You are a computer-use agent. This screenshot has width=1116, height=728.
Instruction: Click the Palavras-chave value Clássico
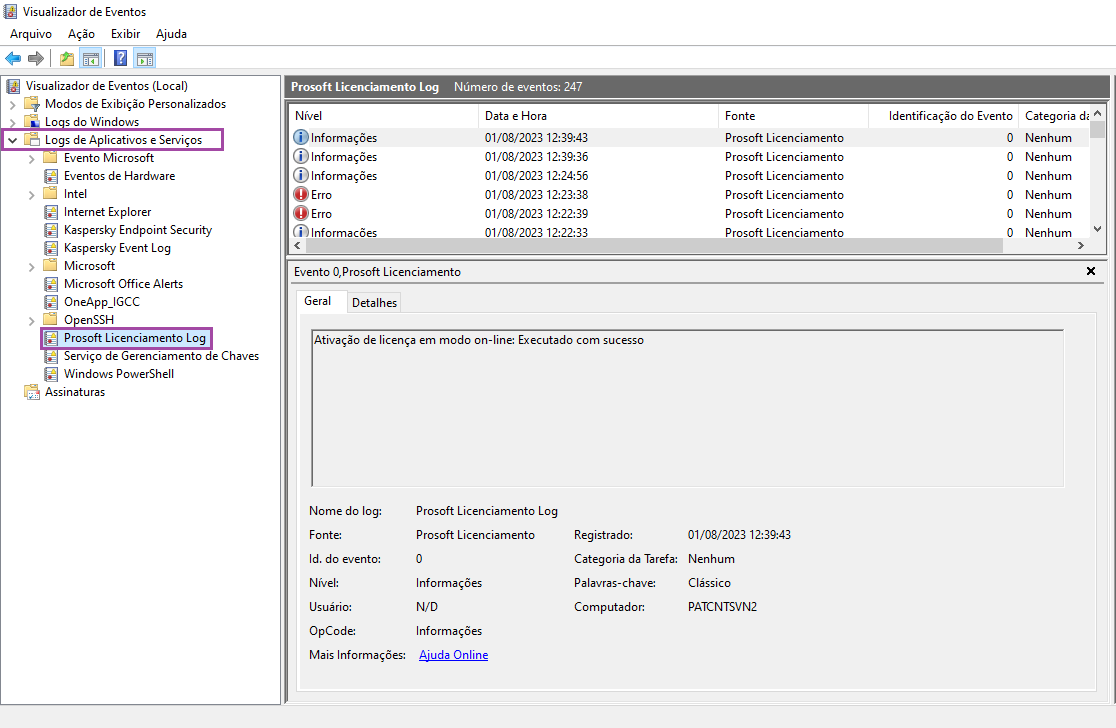(709, 583)
